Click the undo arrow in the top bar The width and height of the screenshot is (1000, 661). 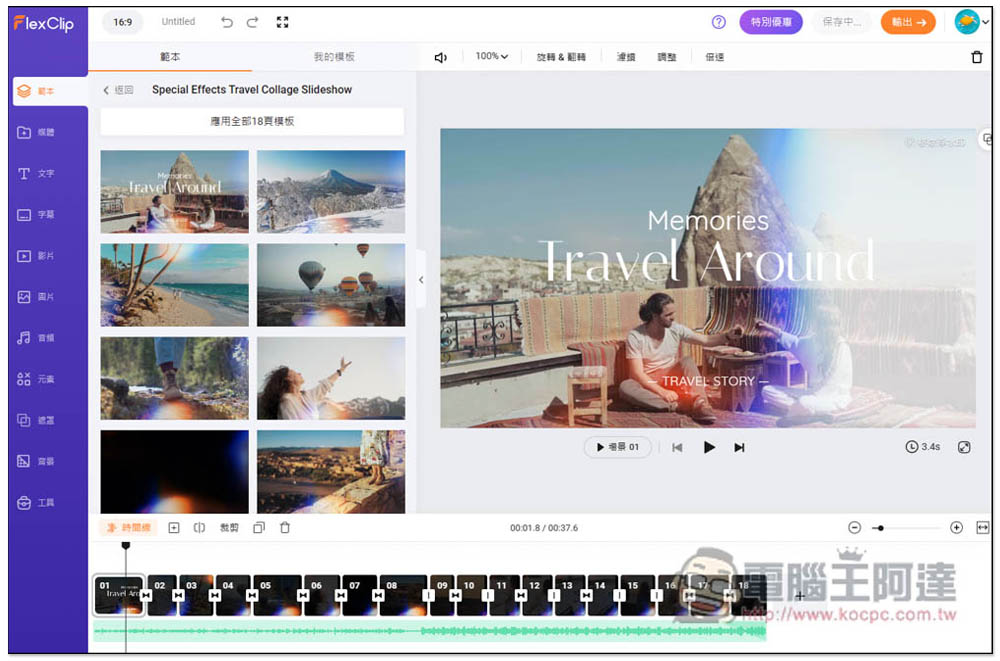click(x=227, y=22)
